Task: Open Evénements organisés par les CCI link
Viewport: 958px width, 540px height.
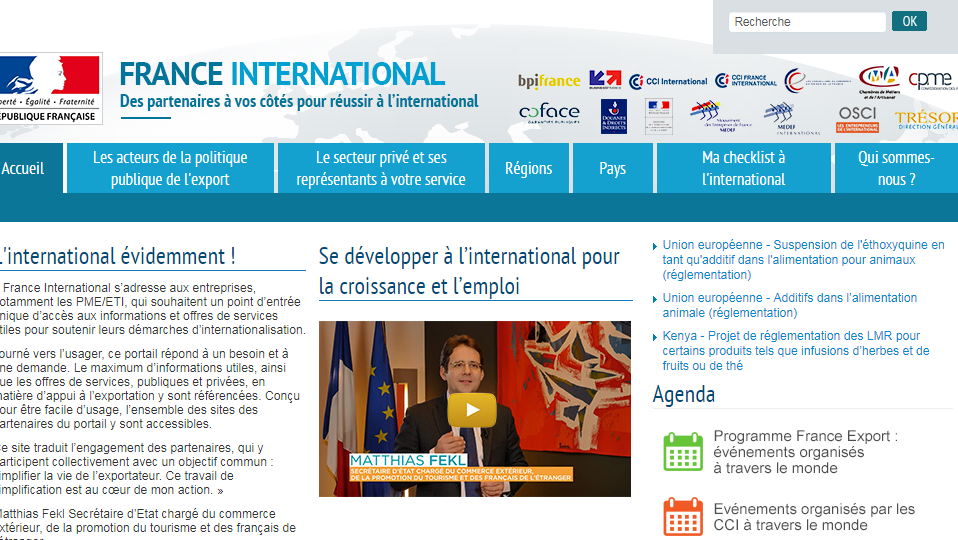Action: pos(814,517)
